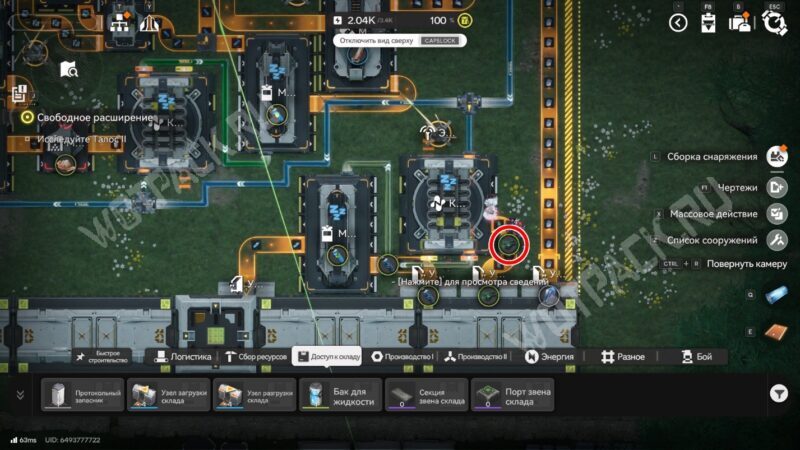Collapse the build bar with double chevron

point(19,394)
